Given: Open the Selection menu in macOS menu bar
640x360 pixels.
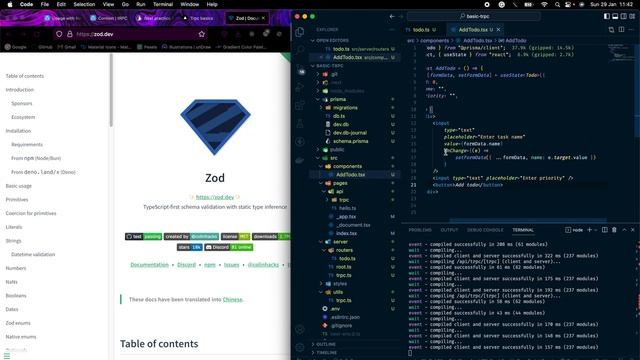Looking at the screenshot, I should [x=84, y=4].
